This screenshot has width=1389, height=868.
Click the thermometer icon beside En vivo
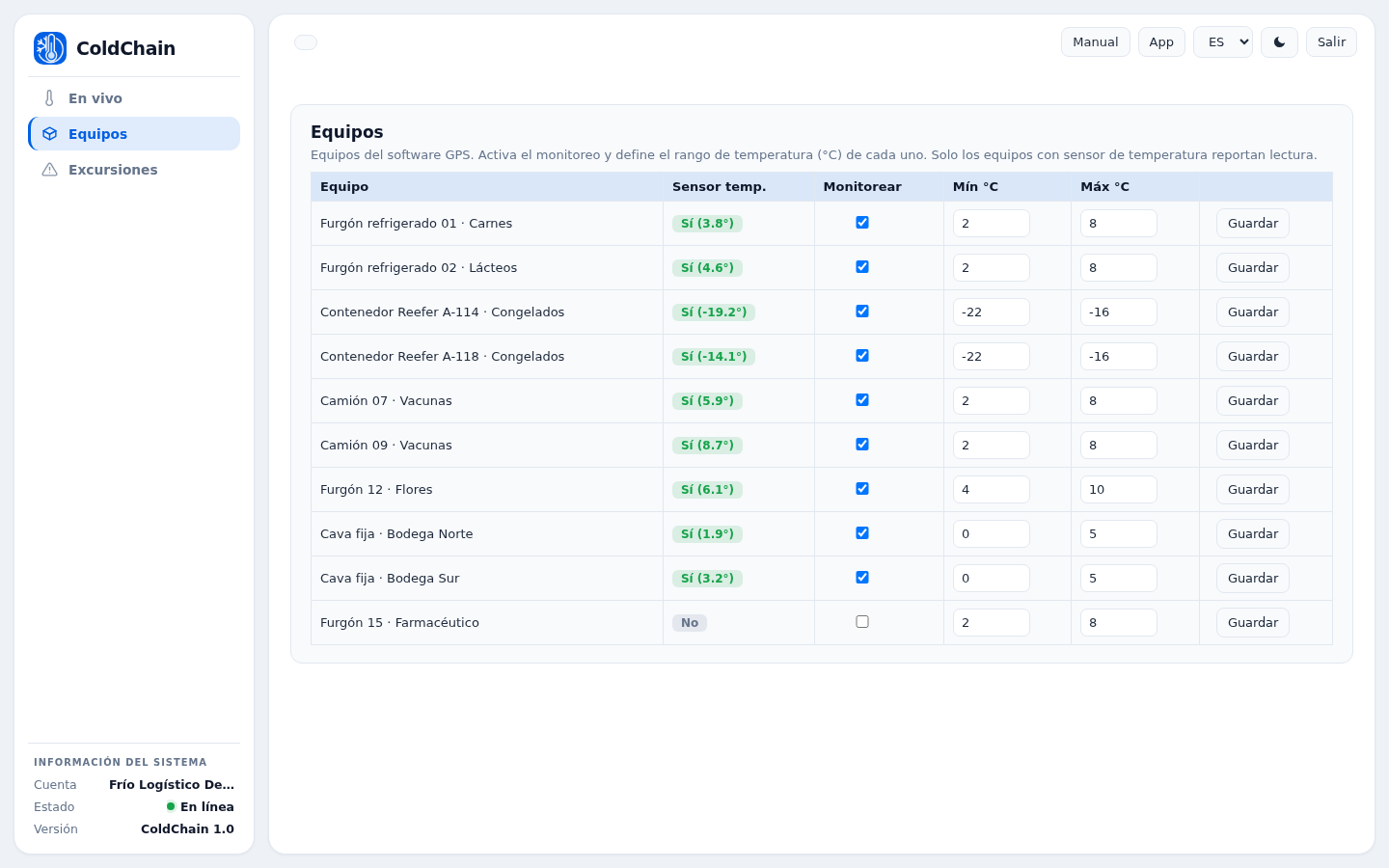point(49,98)
